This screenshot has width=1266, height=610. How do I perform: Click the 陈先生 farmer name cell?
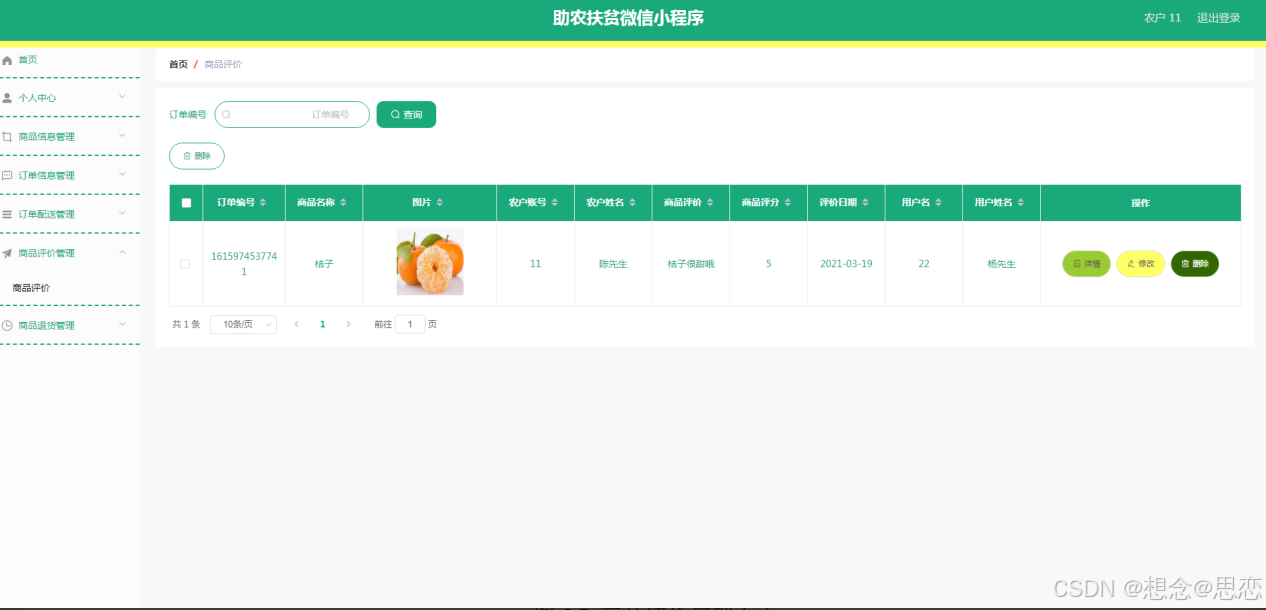pos(613,264)
